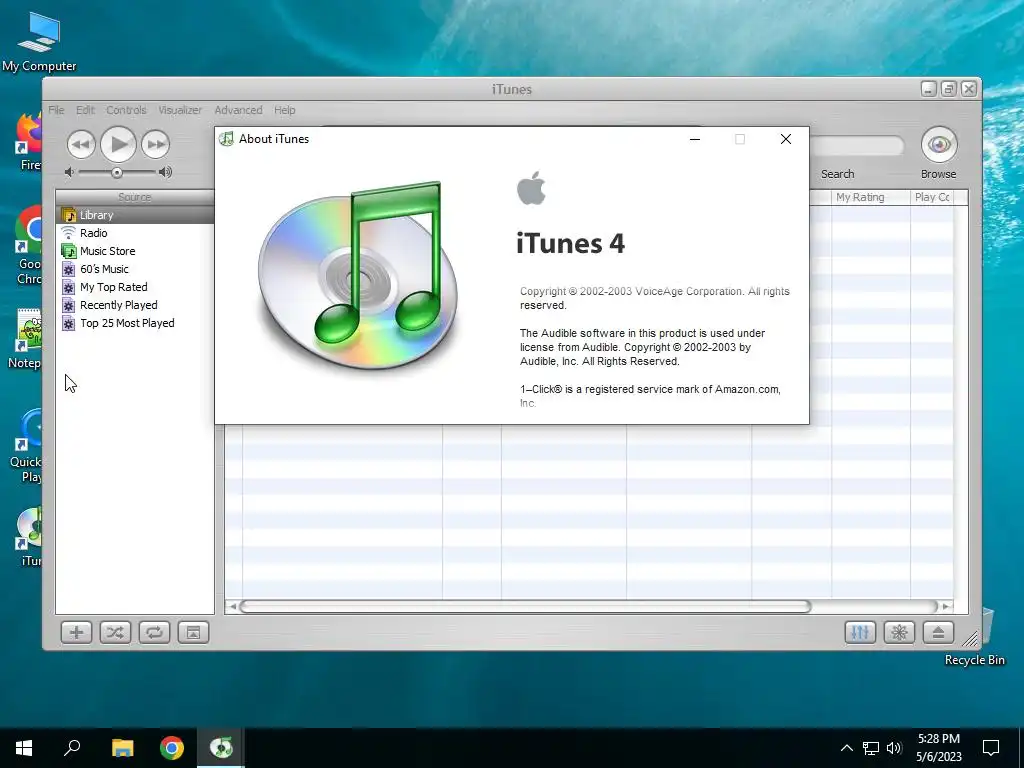Open taskbar search magnifier

[72, 748]
